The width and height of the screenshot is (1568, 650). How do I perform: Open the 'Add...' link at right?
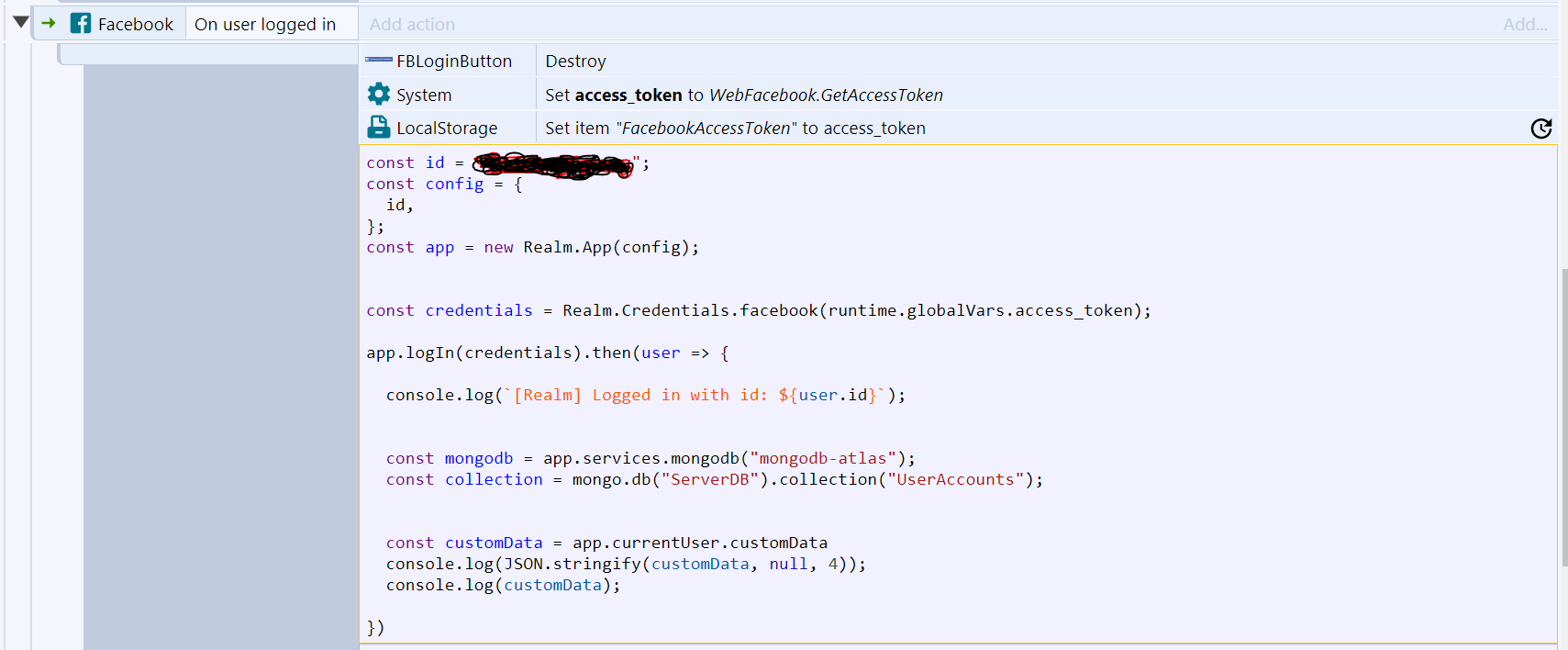[1525, 25]
